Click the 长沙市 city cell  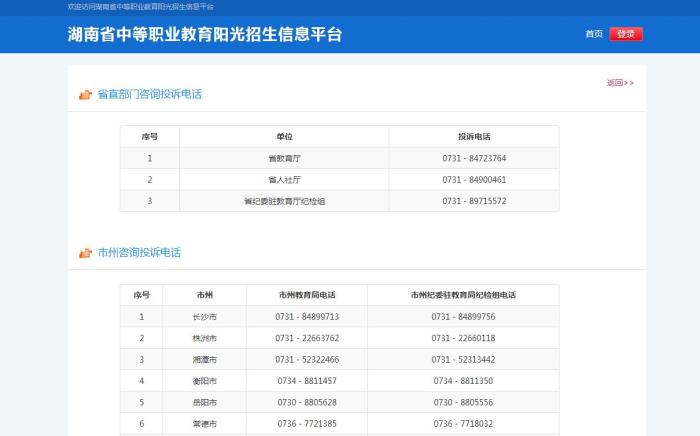[x=204, y=317]
